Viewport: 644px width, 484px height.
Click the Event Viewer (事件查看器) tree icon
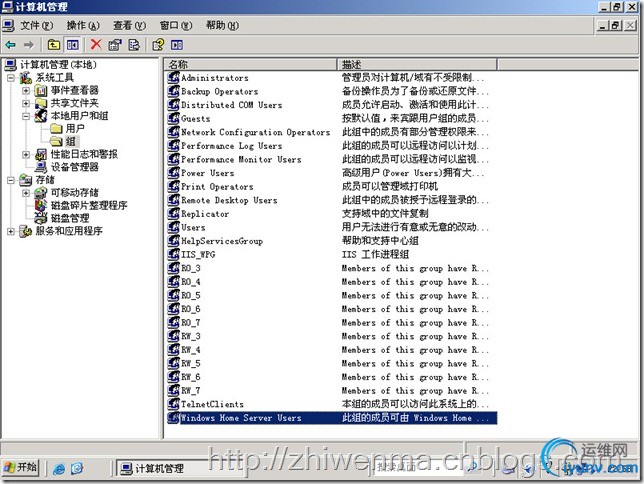[41, 90]
